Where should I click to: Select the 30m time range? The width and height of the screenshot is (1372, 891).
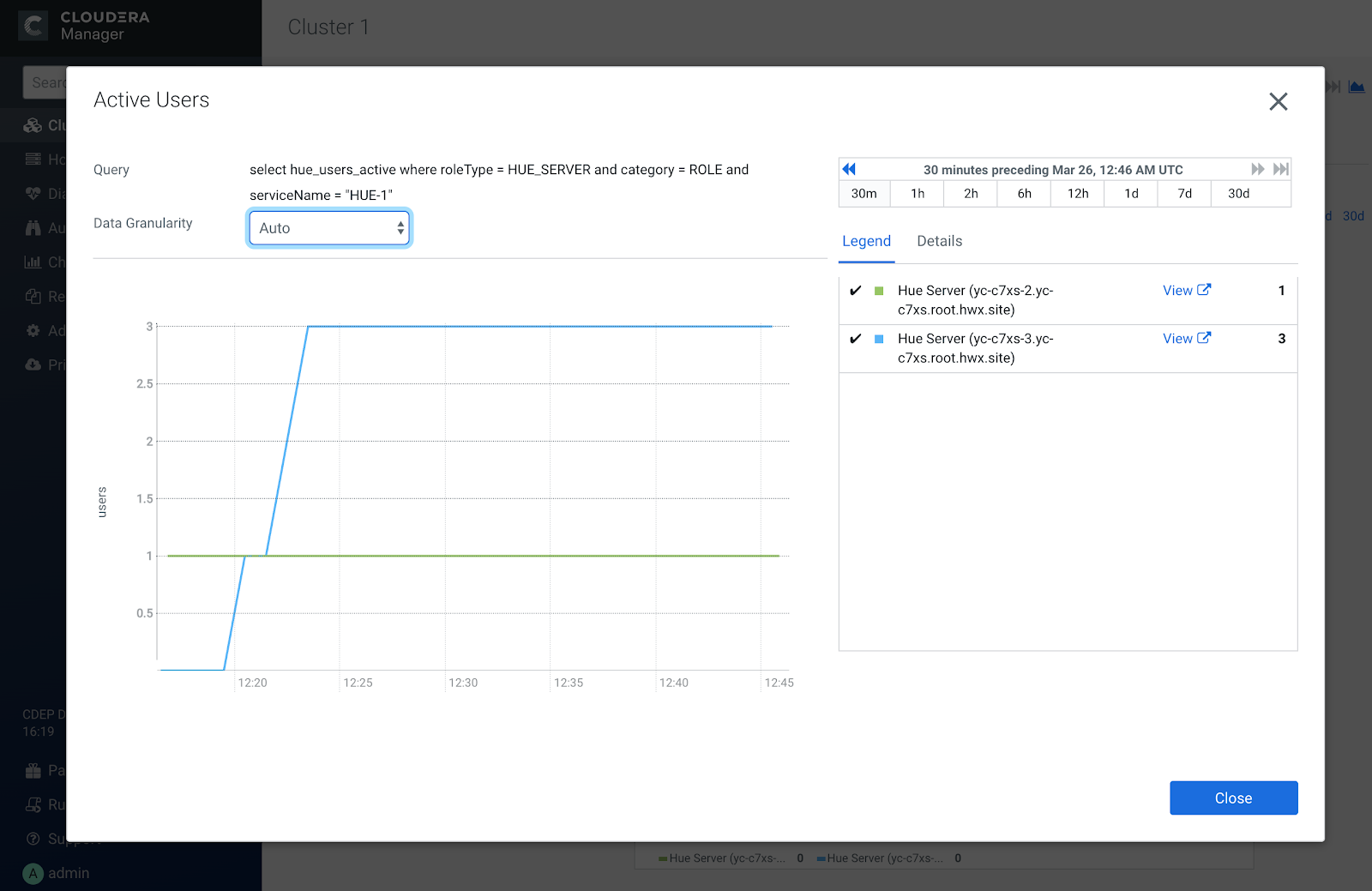(x=864, y=194)
